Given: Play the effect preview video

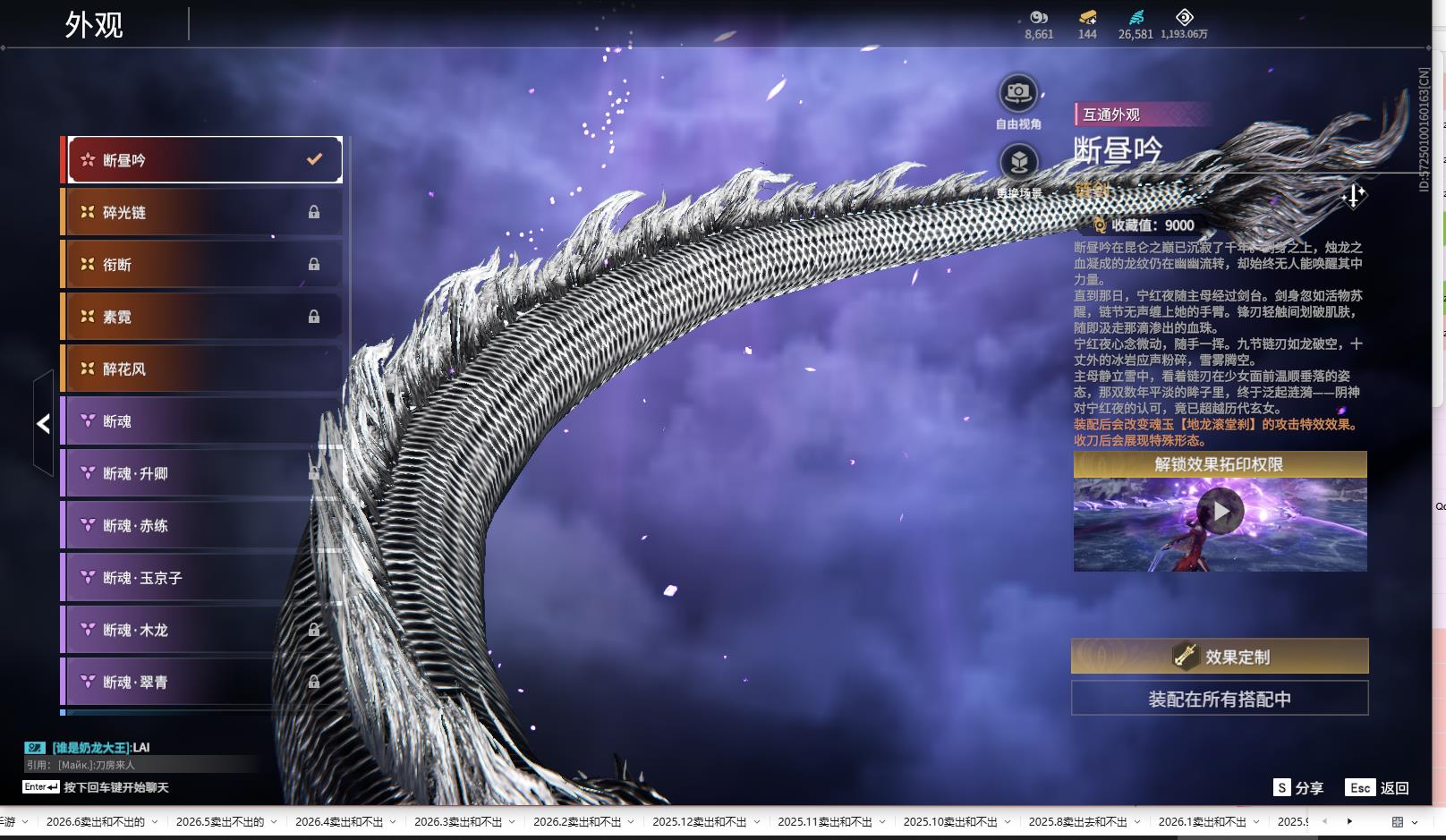Looking at the screenshot, I should [1221, 512].
